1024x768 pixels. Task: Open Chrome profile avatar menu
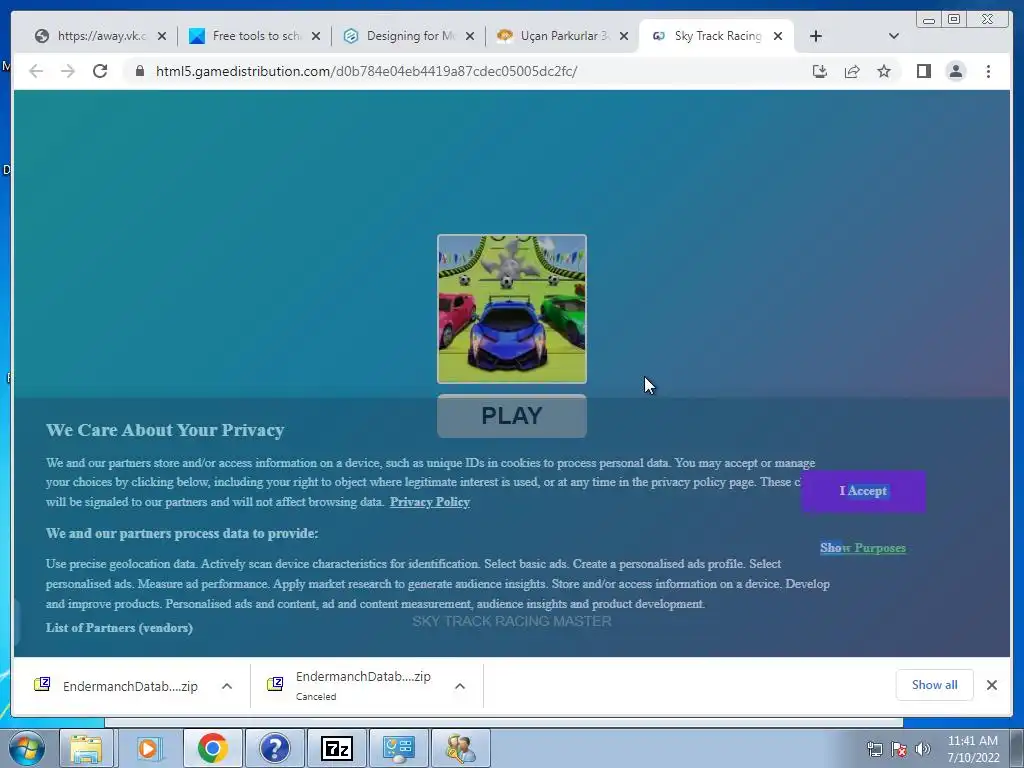(x=955, y=71)
